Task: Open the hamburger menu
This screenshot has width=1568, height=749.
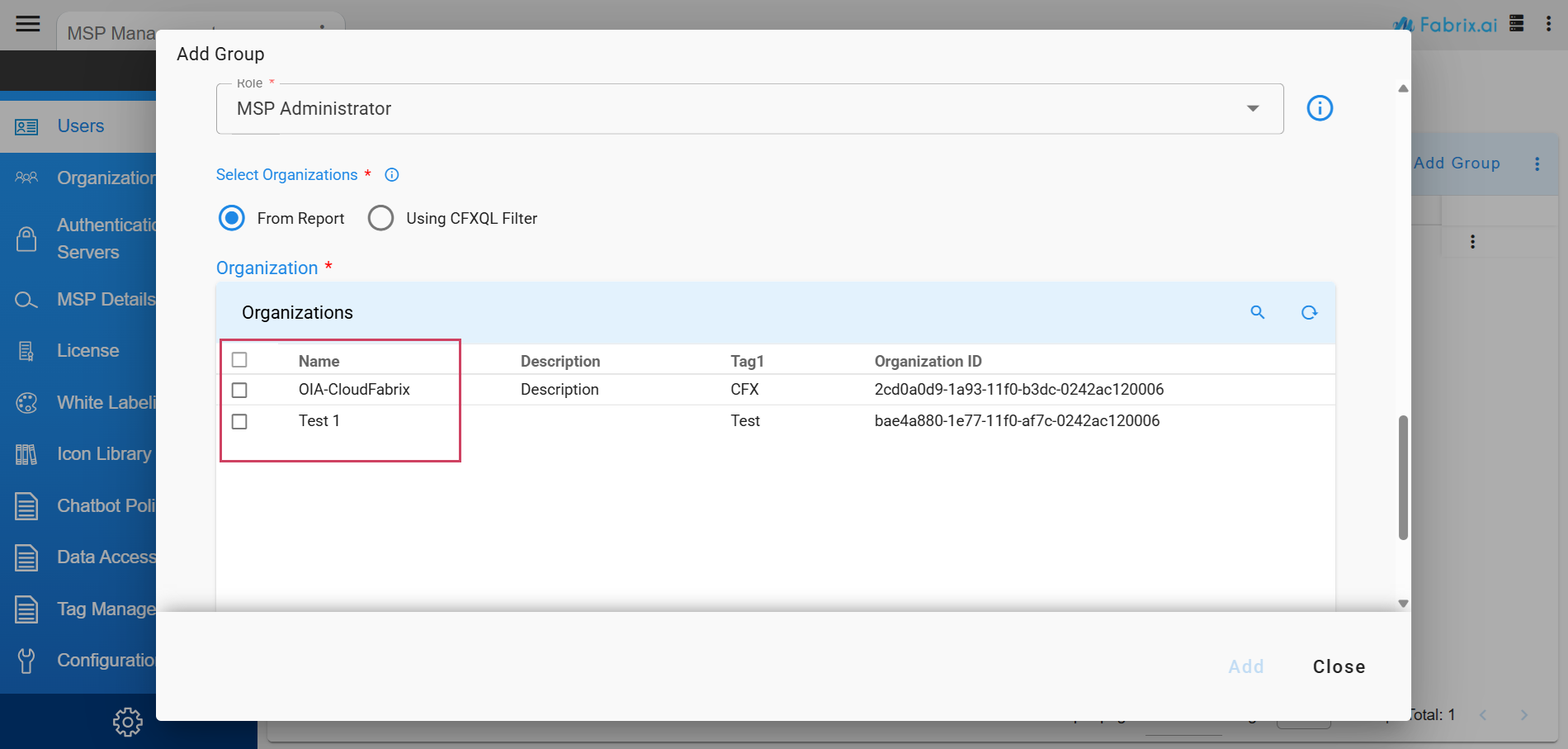Action: tap(28, 23)
